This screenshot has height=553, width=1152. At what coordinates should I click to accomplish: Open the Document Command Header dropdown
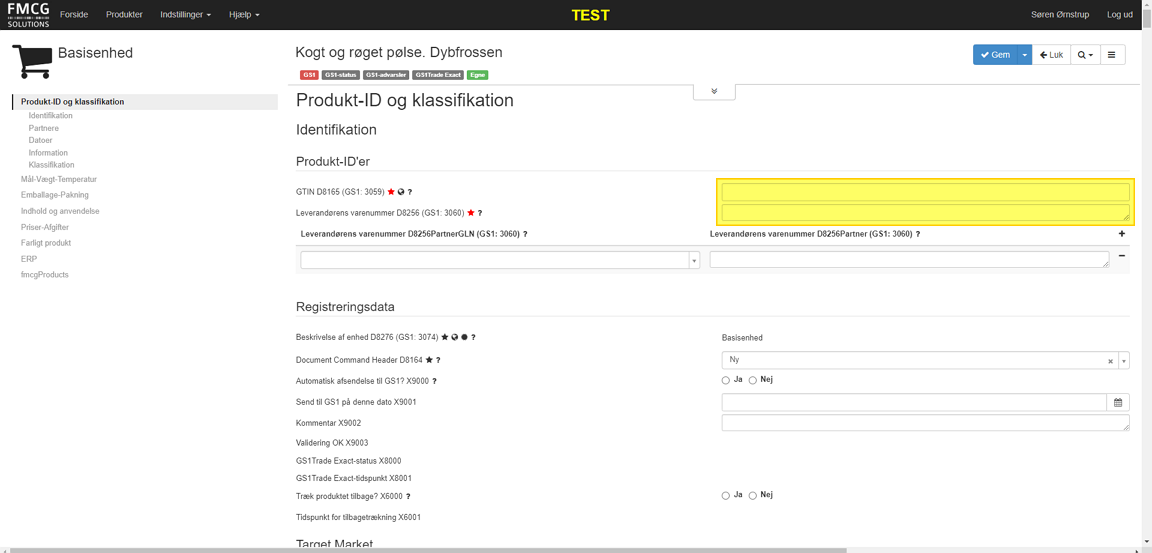[1124, 361]
